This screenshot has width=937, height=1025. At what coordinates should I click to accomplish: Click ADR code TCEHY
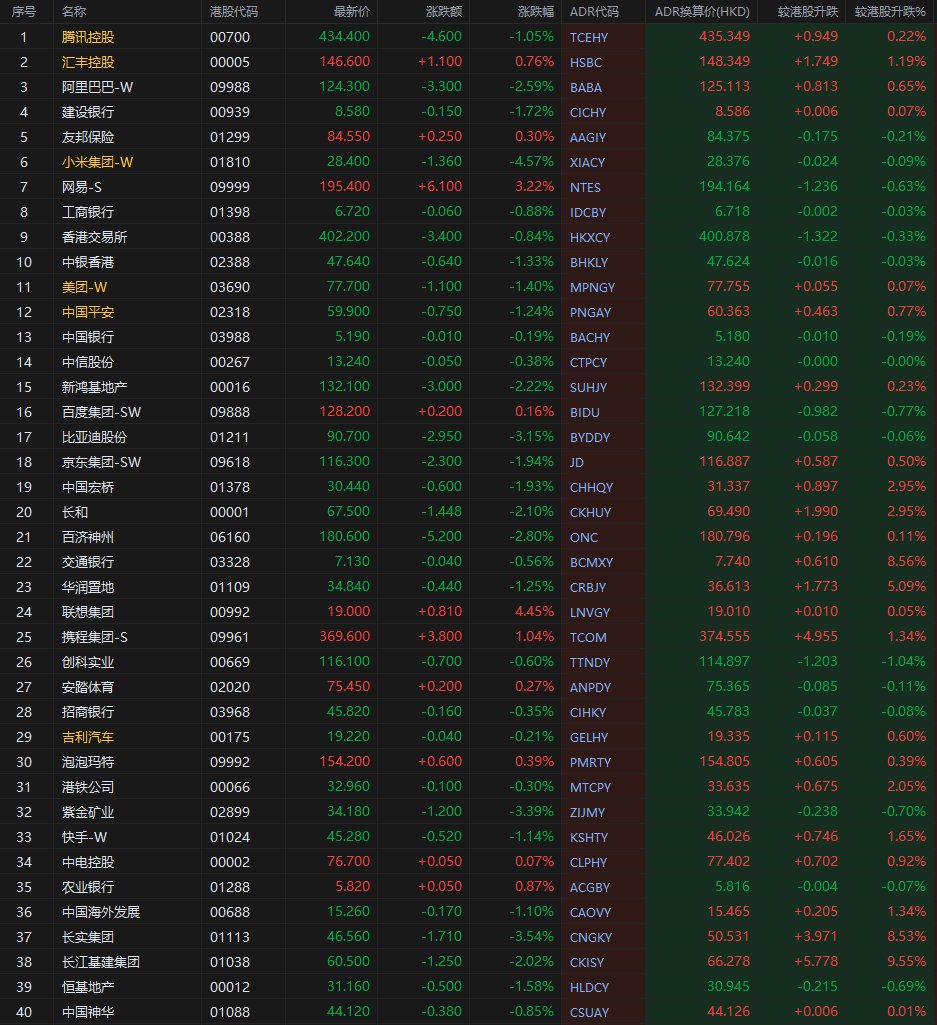(588, 37)
